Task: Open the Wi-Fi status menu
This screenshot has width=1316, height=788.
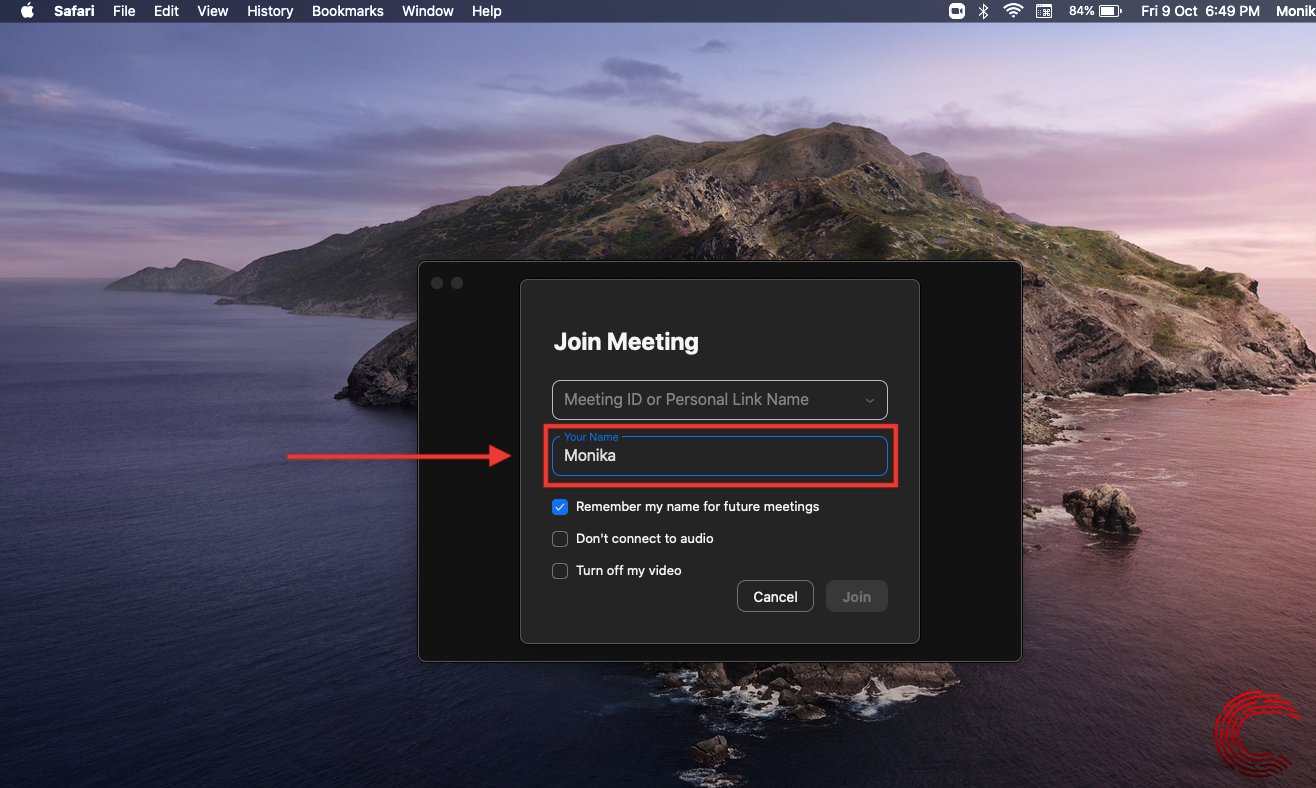Action: (x=1014, y=11)
